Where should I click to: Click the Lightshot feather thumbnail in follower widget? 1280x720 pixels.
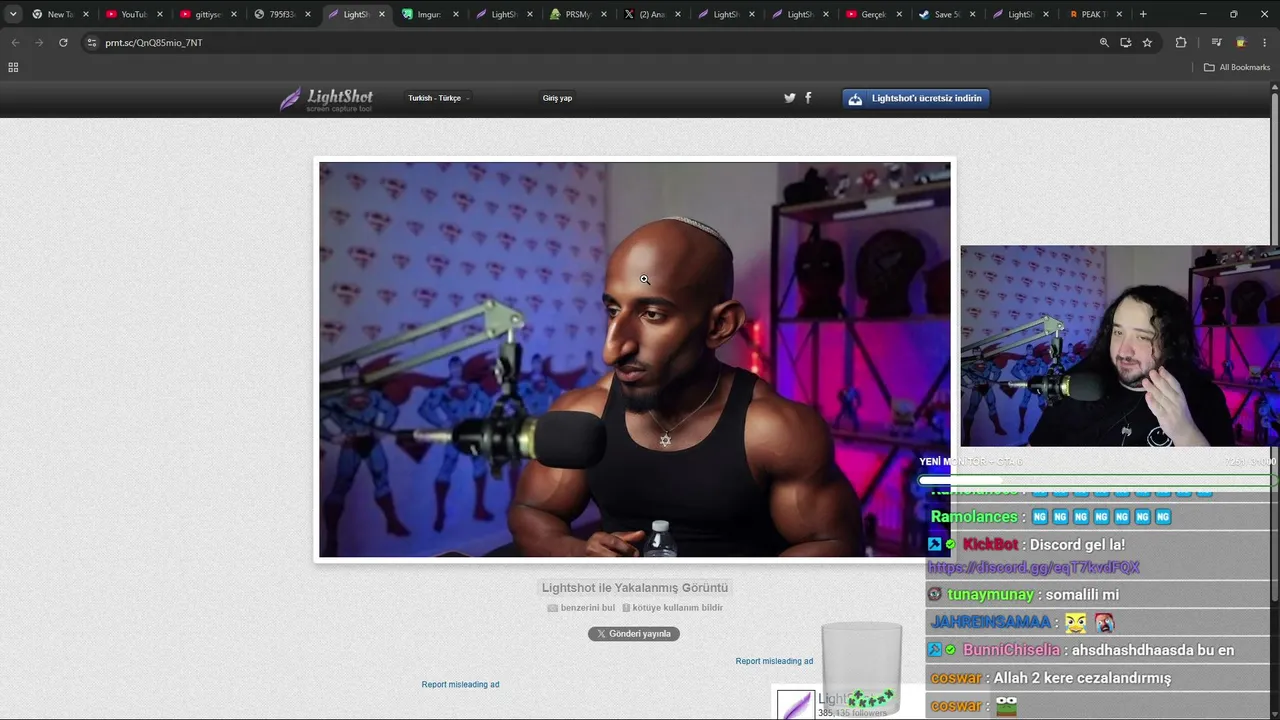796,705
